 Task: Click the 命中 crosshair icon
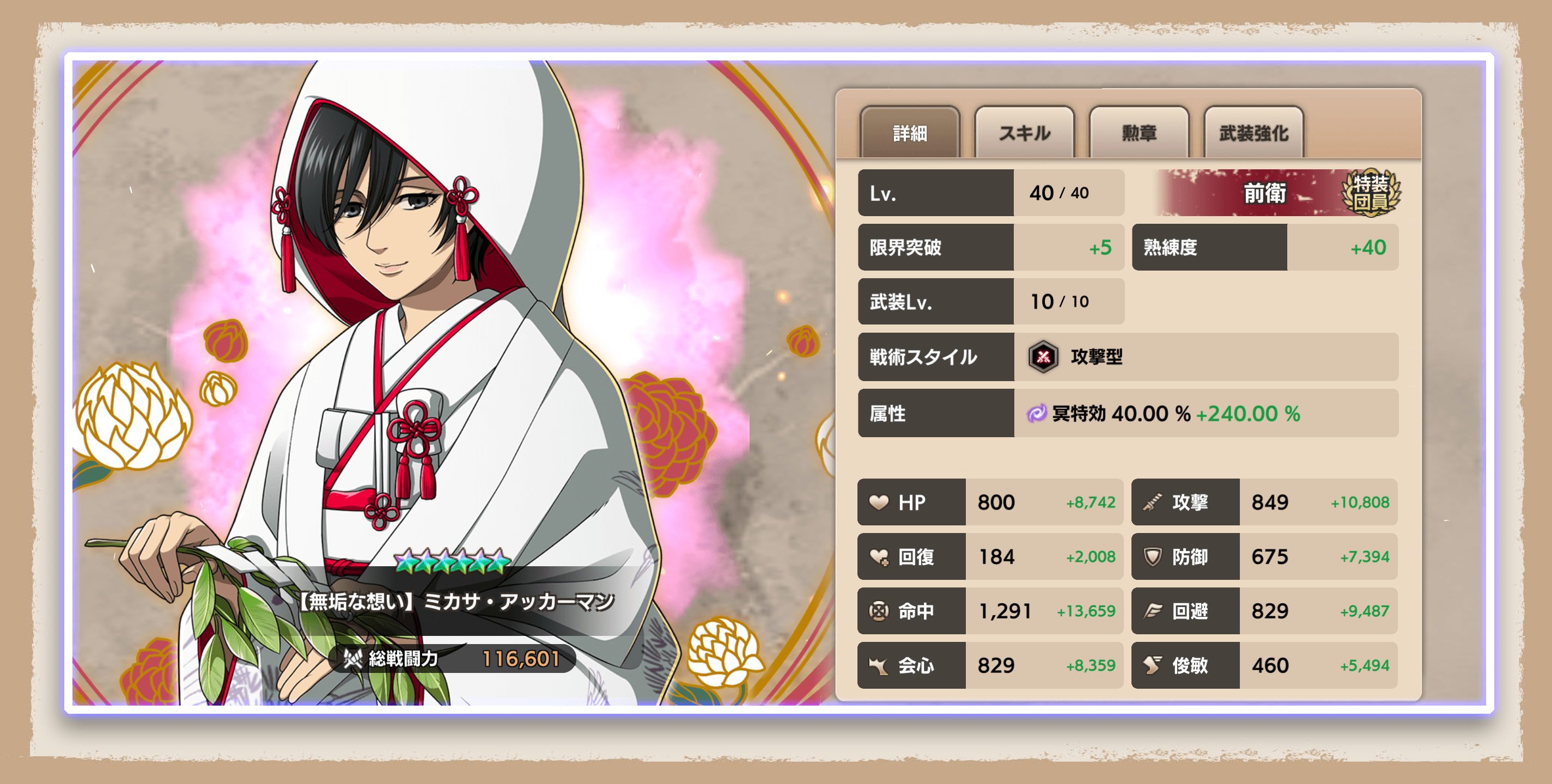pyautogui.click(x=879, y=610)
